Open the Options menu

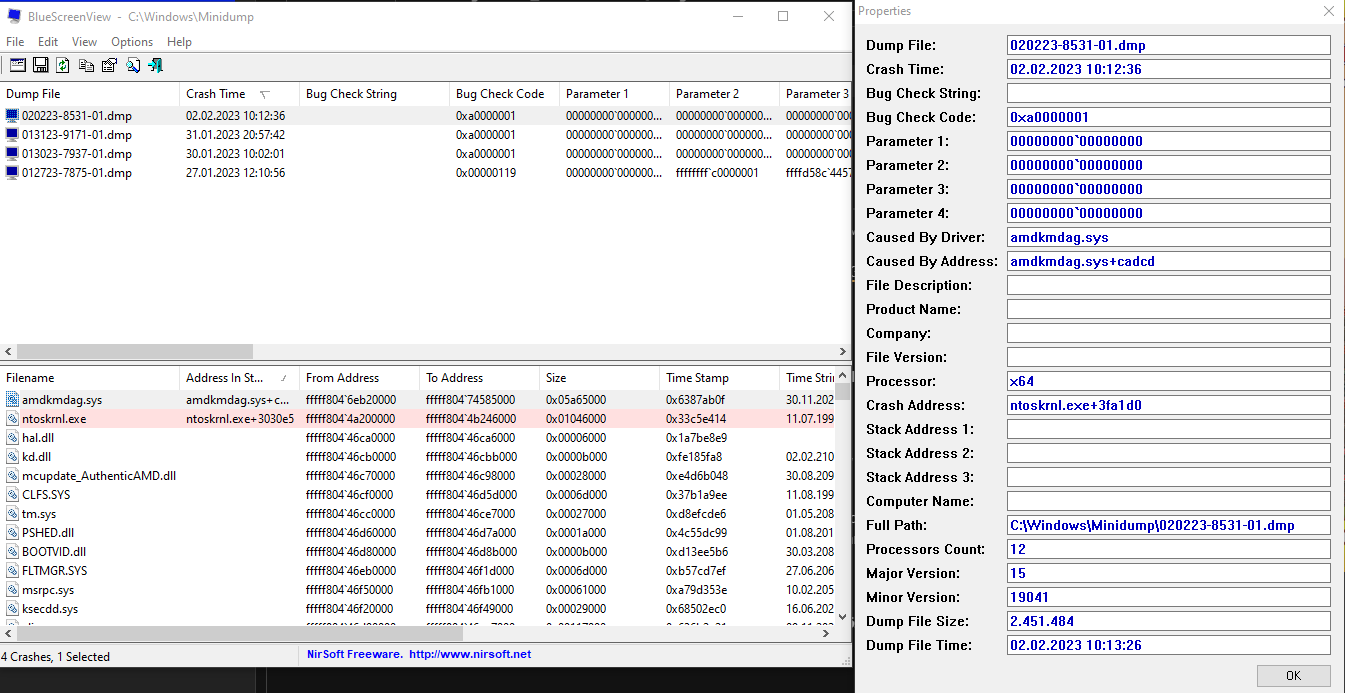(x=132, y=42)
